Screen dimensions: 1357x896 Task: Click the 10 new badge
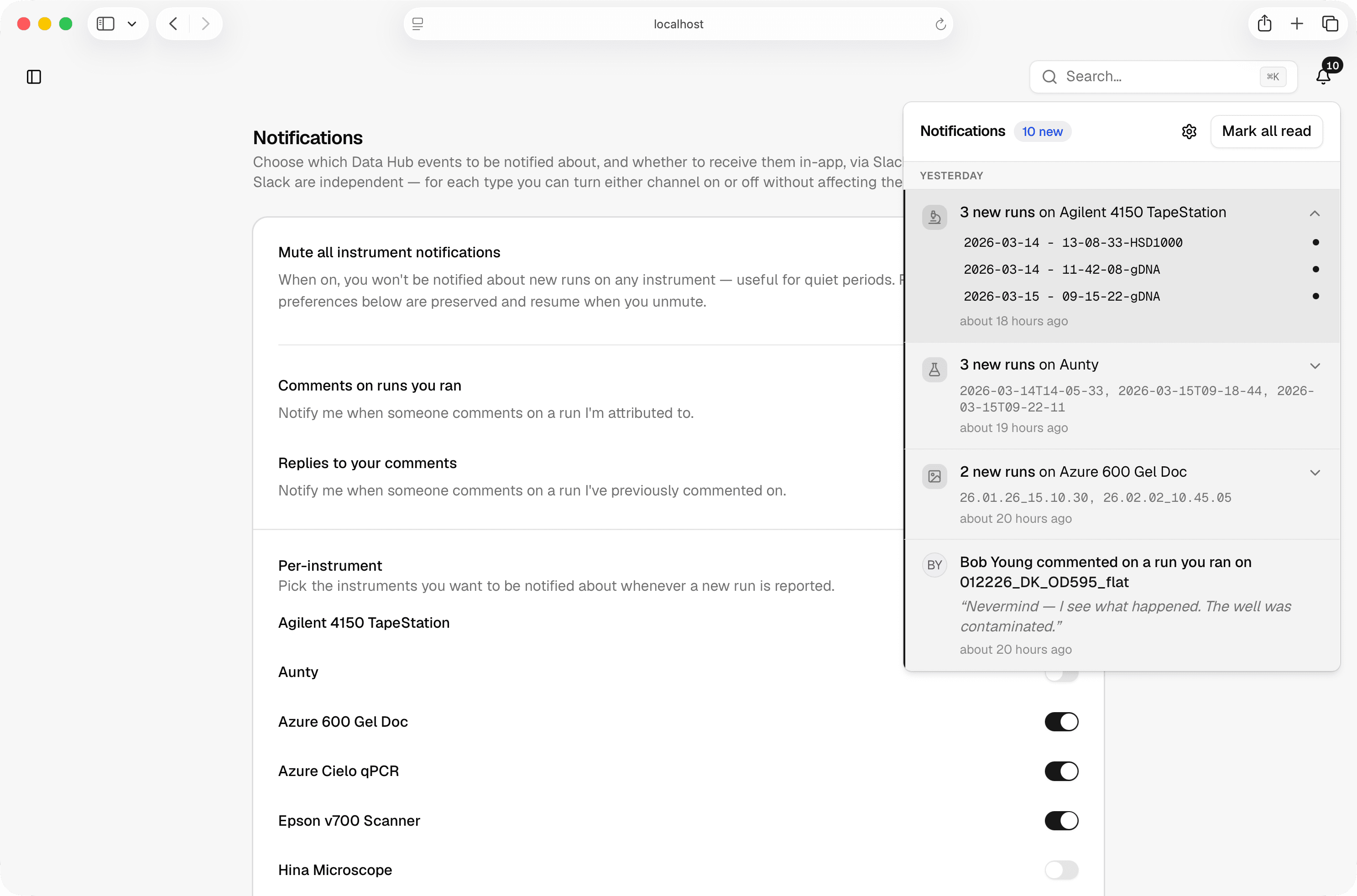1042,131
